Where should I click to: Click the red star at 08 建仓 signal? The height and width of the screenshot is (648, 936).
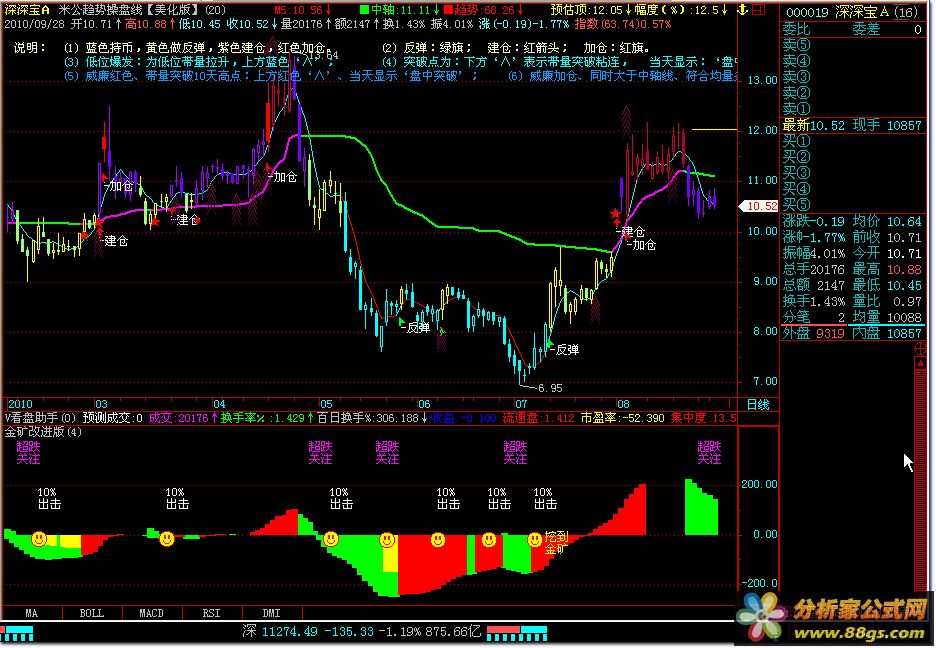(615, 213)
